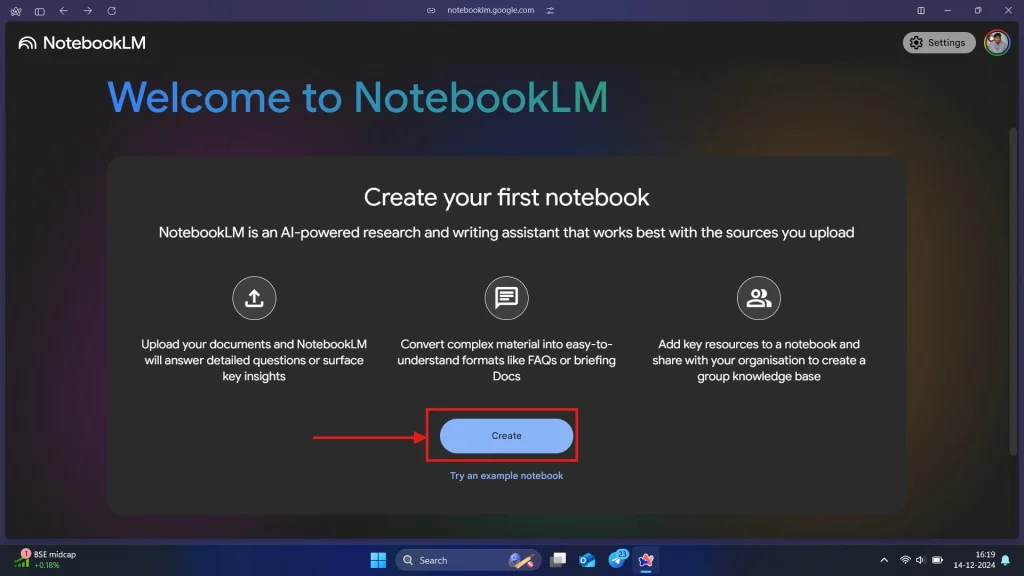Viewport: 1024px width, 576px height.
Task: Open Task View from taskbar
Action: tap(558, 560)
